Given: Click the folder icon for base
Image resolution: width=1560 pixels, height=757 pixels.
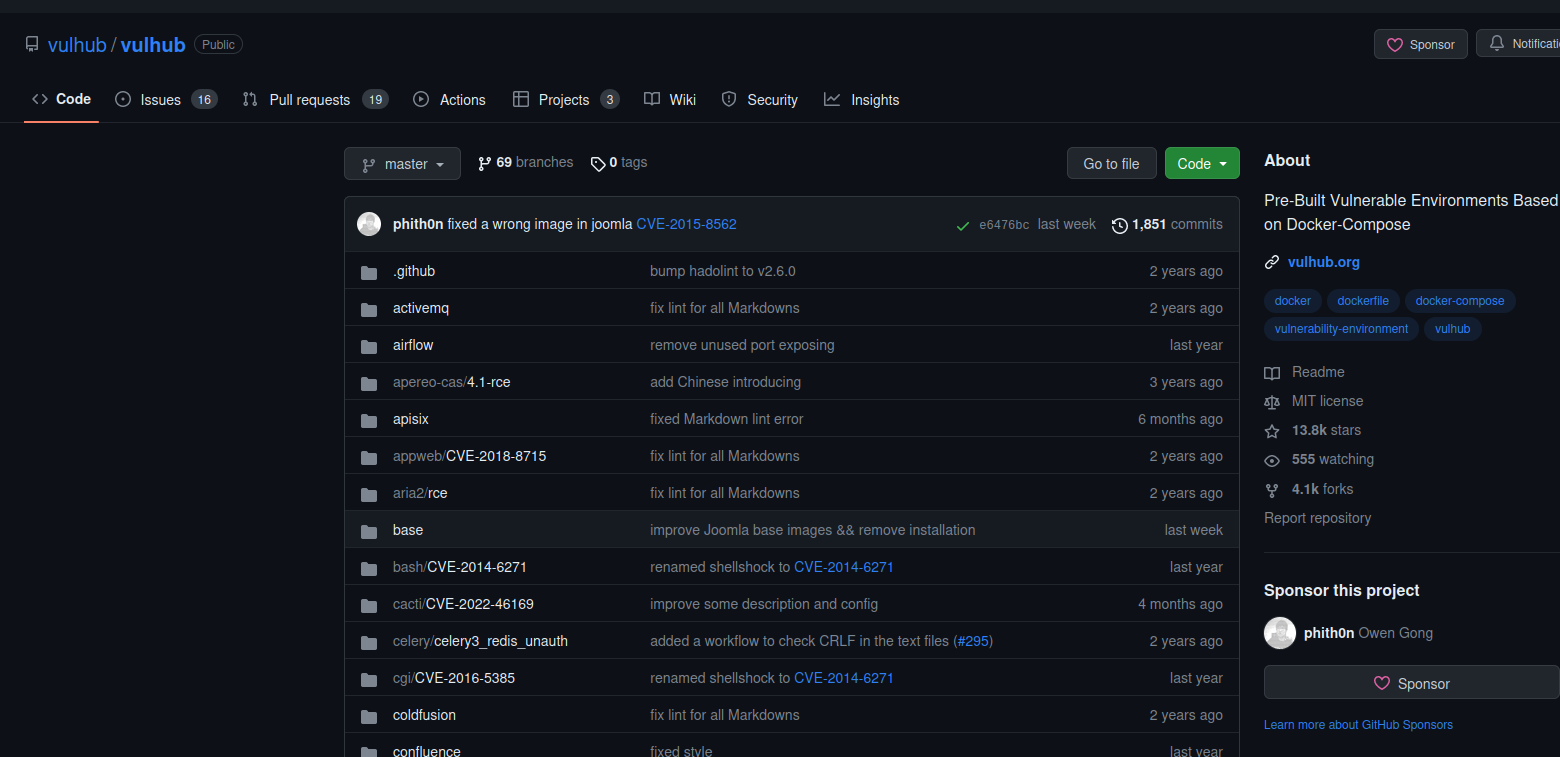Looking at the screenshot, I should [369, 531].
